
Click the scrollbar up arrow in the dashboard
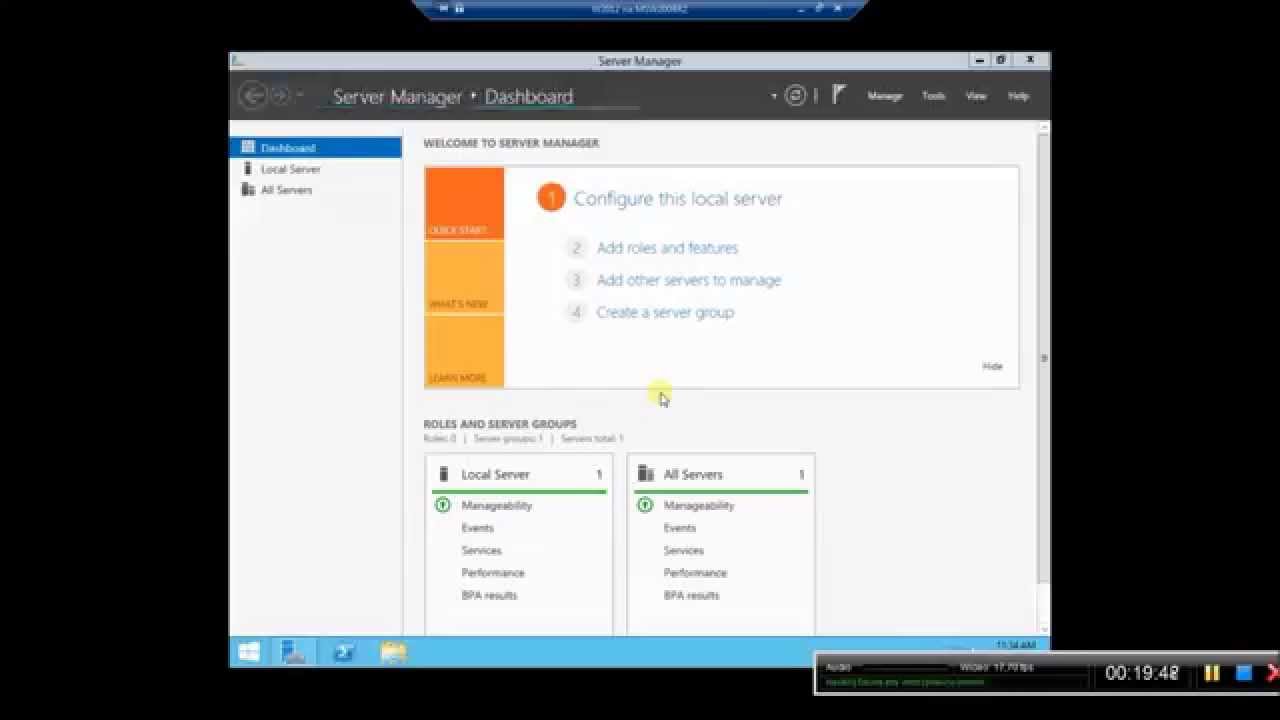(1045, 127)
